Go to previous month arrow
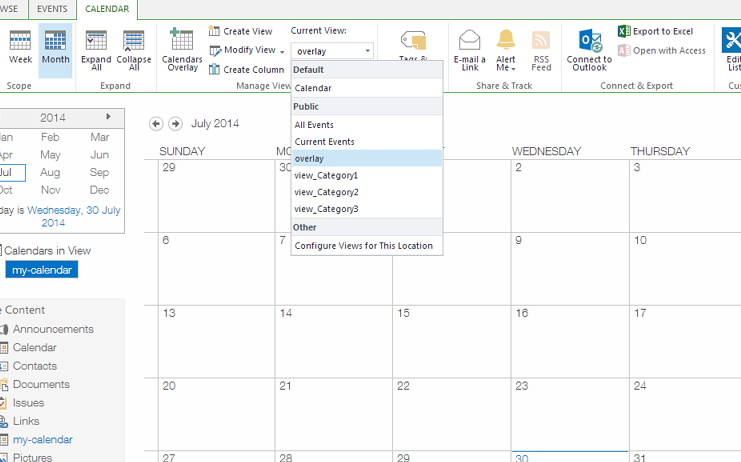The image size is (741, 462). [156, 124]
